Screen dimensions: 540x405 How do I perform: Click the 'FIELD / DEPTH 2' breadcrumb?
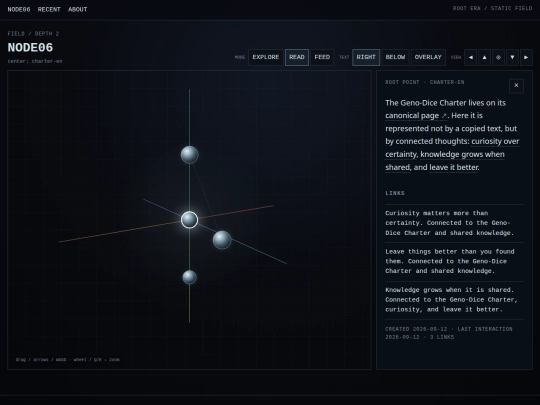[33, 34]
